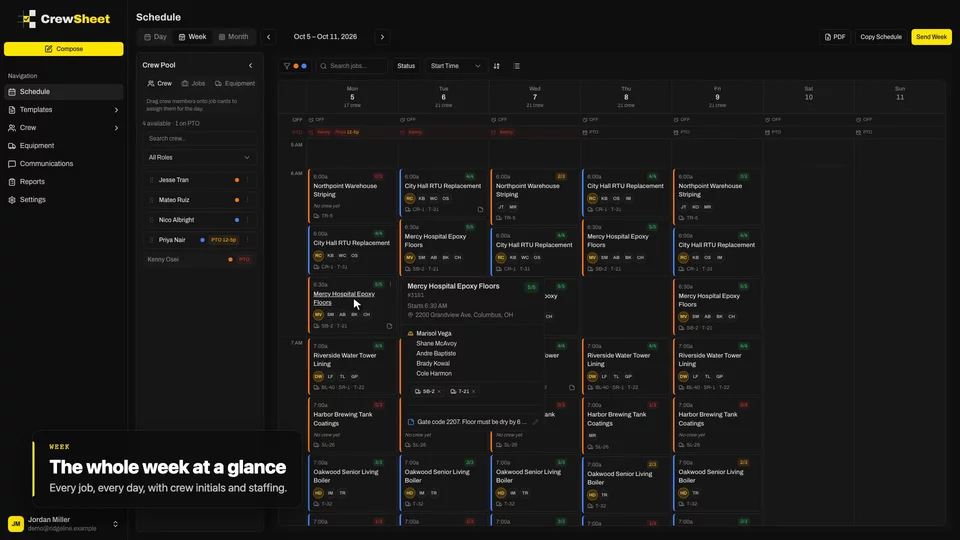Click Friday column header day 9
The height and width of the screenshot is (540, 960).
pos(717,97)
